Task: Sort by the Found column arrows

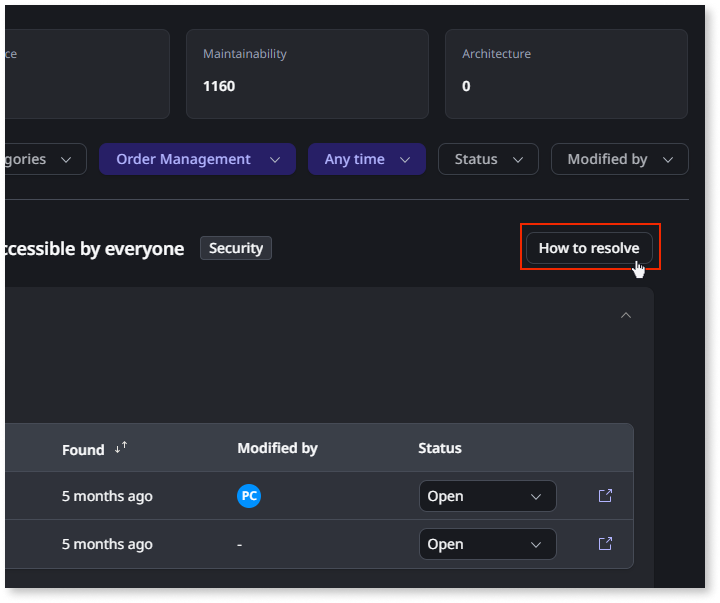Action: tap(121, 449)
